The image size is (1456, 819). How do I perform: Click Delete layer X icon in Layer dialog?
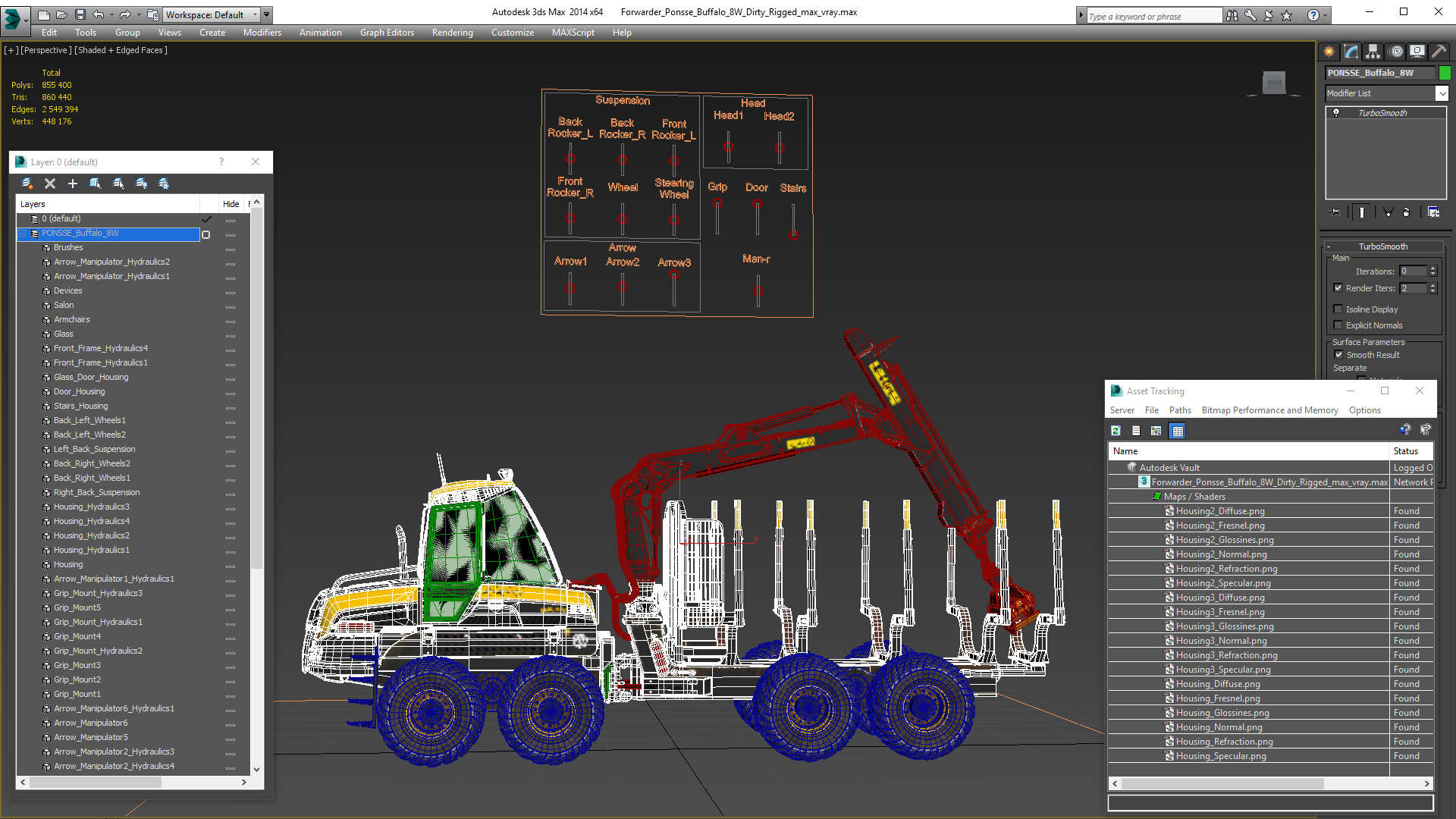tap(50, 184)
